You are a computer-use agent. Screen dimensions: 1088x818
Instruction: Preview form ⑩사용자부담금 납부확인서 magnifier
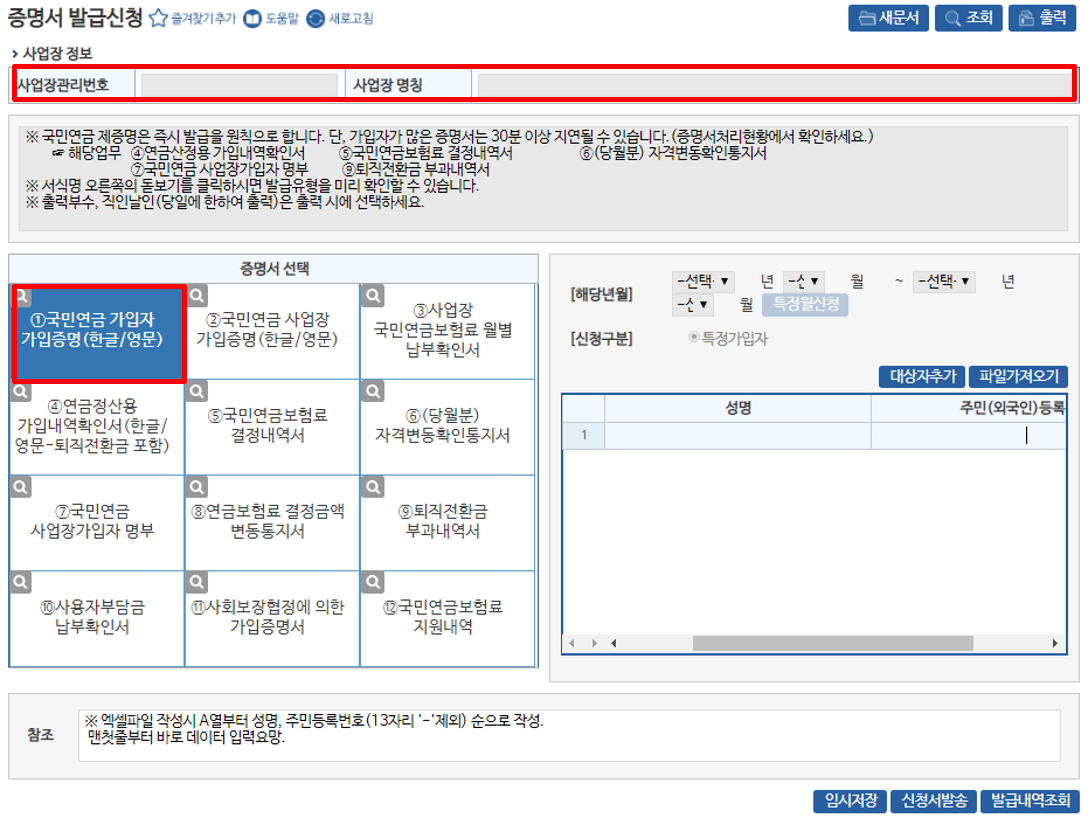click(22, 581)
